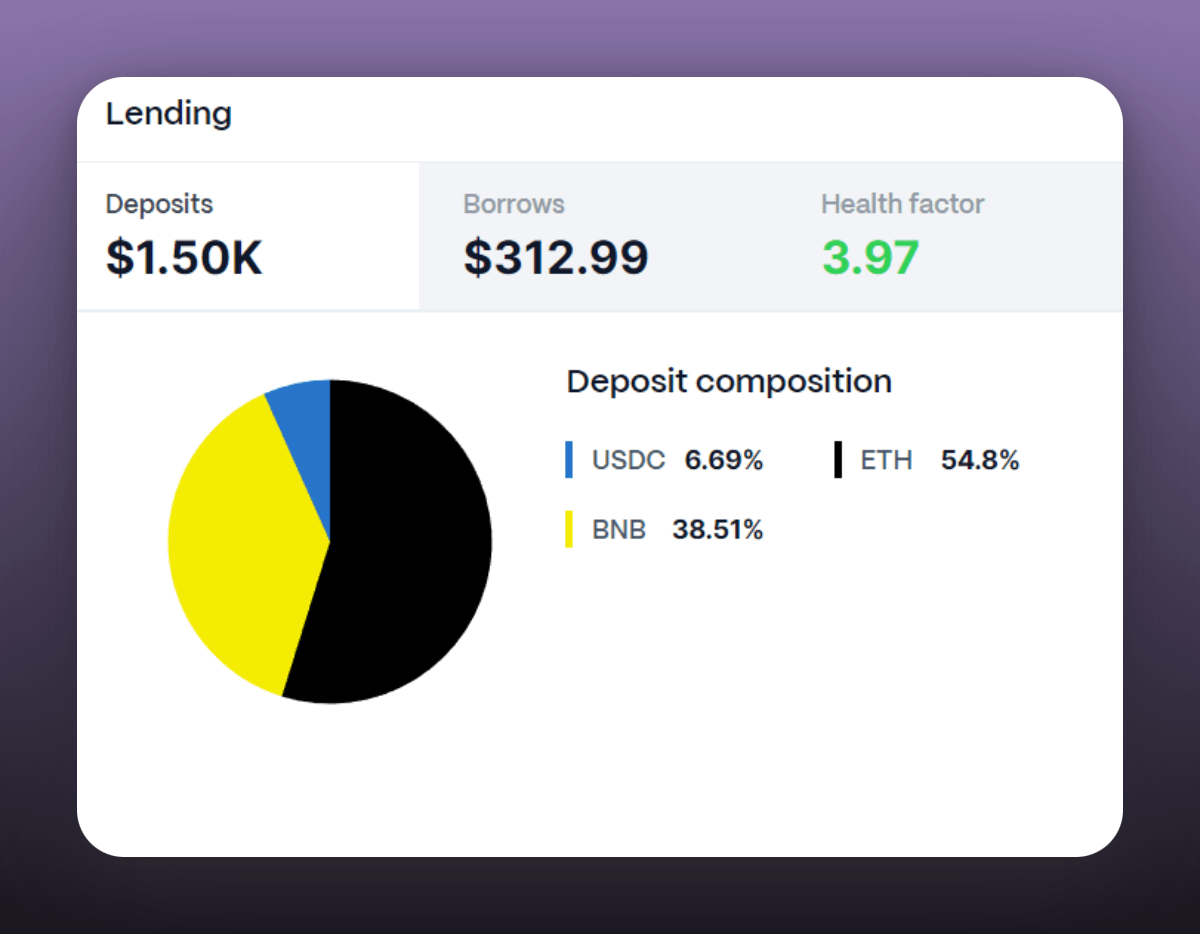Click the USDC legend label
The image size is (1200, 934).
(628, 460)
